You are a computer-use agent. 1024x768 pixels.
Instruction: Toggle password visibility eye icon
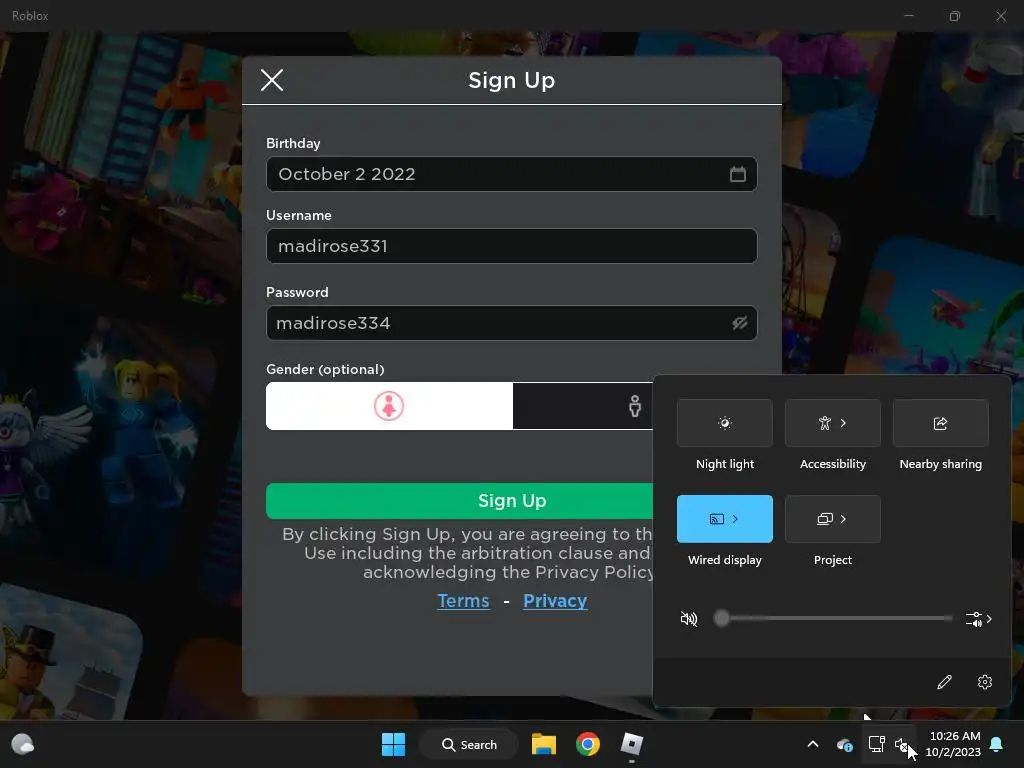pos(739,323)
